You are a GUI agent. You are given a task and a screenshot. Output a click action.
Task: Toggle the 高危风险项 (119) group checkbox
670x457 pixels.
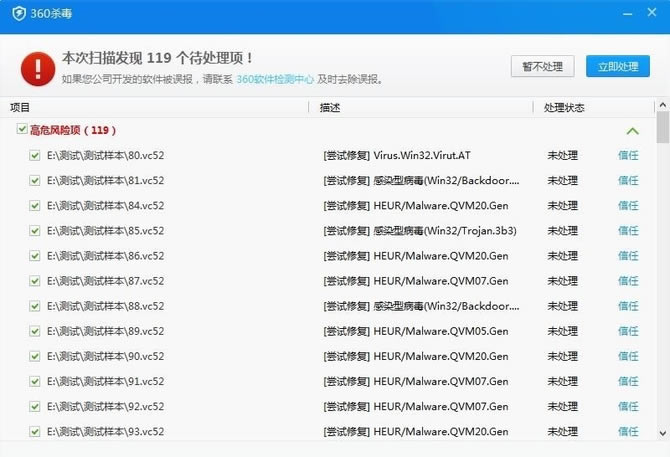(22, 129)
